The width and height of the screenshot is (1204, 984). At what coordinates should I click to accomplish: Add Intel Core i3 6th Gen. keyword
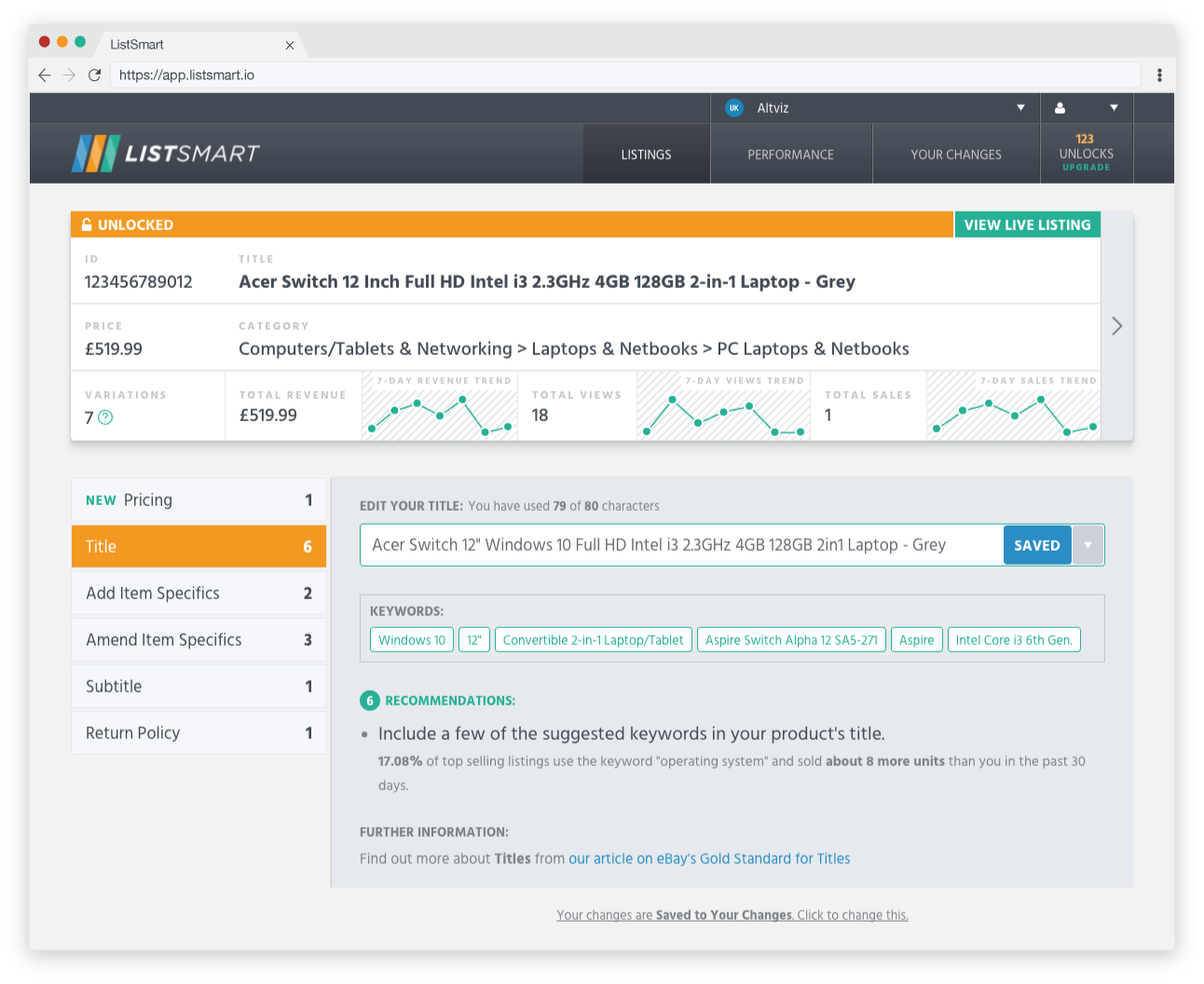click(1014, 640)
